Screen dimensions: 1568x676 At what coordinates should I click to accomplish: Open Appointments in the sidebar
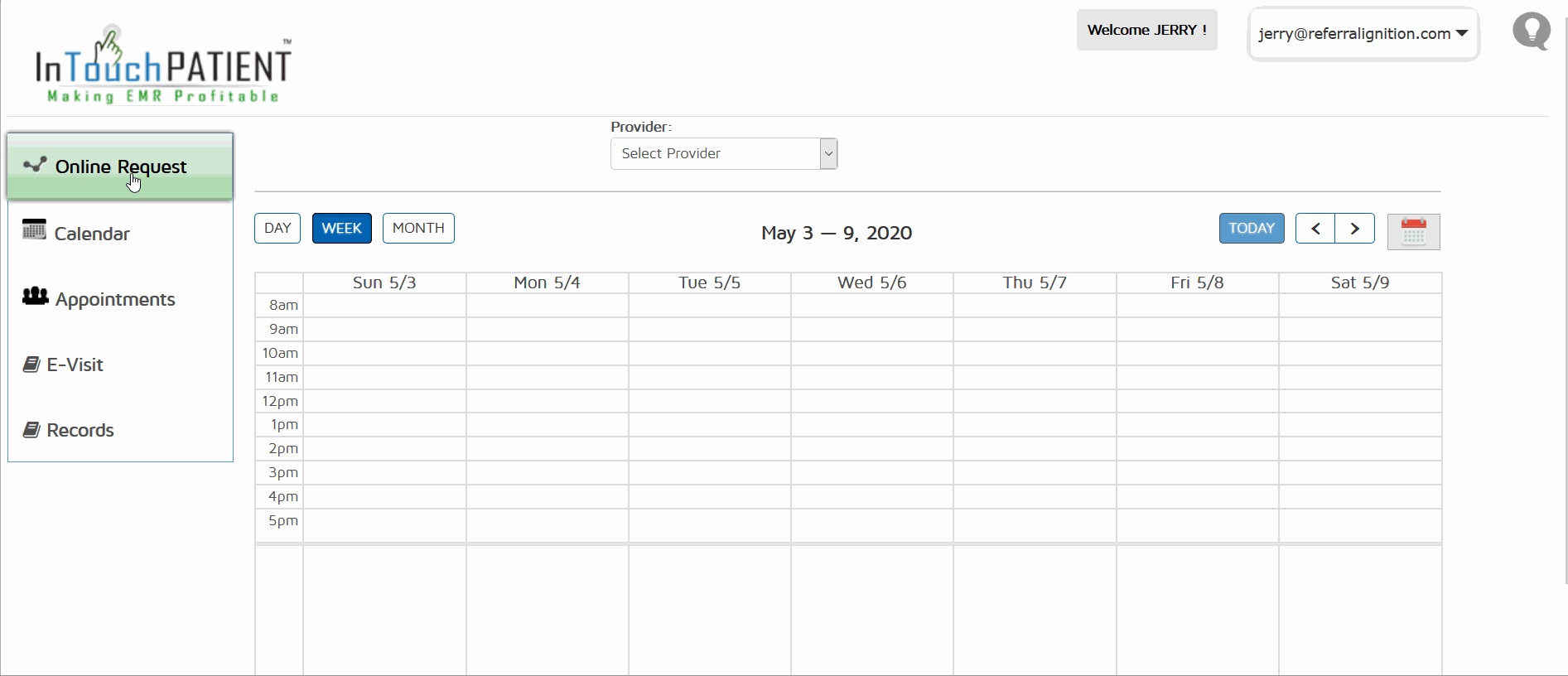point(114,299)
